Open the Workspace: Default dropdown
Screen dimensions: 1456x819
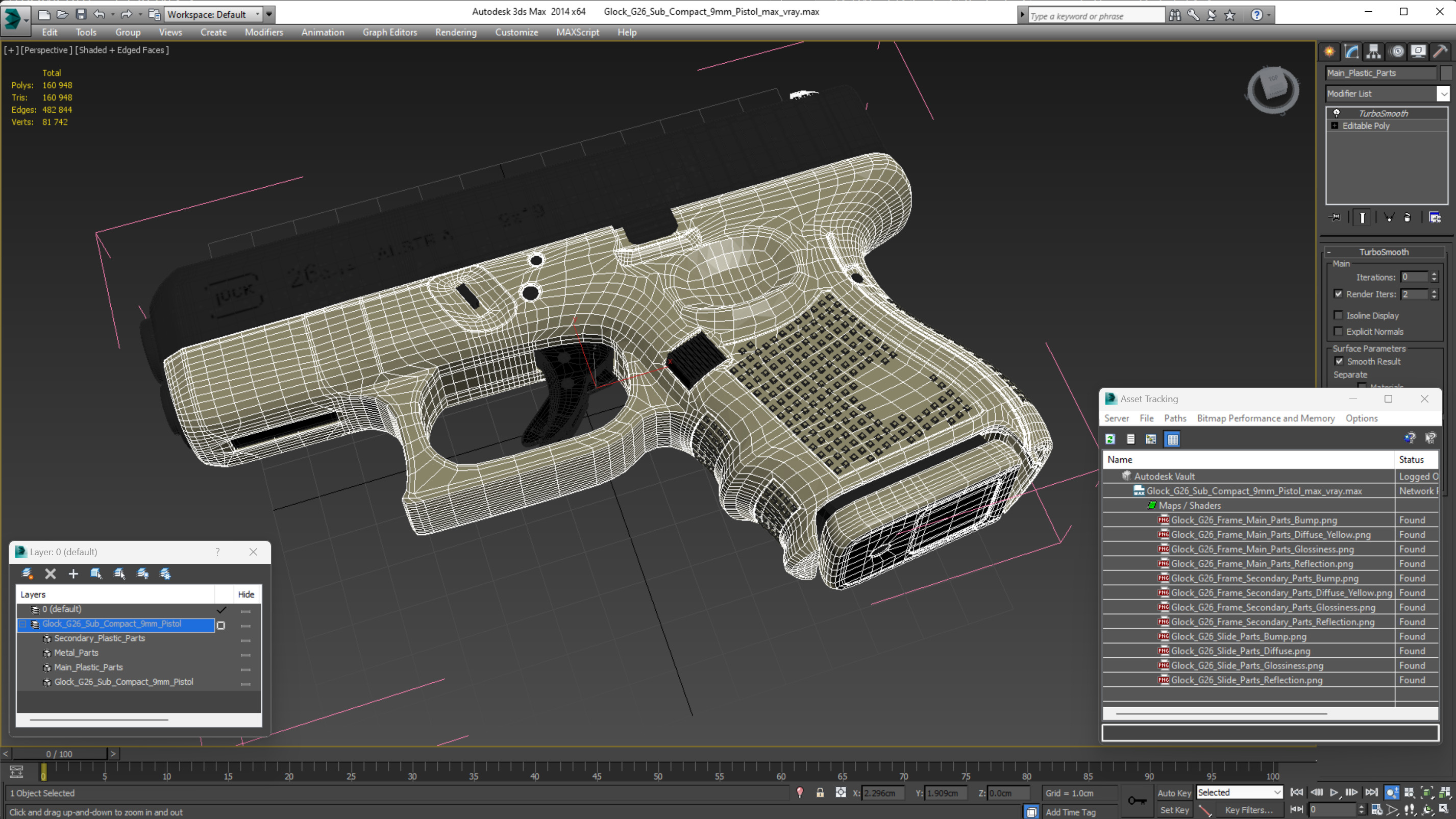pos(214,14)
